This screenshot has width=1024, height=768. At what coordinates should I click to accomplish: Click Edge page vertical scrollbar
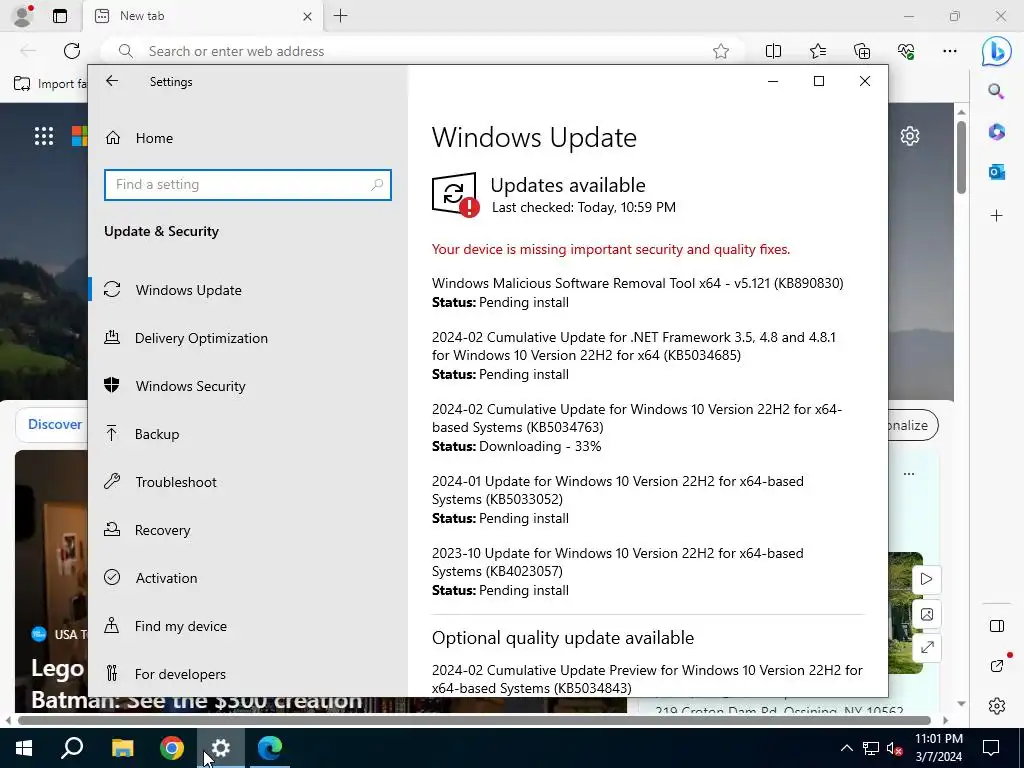tap(961, 157)
